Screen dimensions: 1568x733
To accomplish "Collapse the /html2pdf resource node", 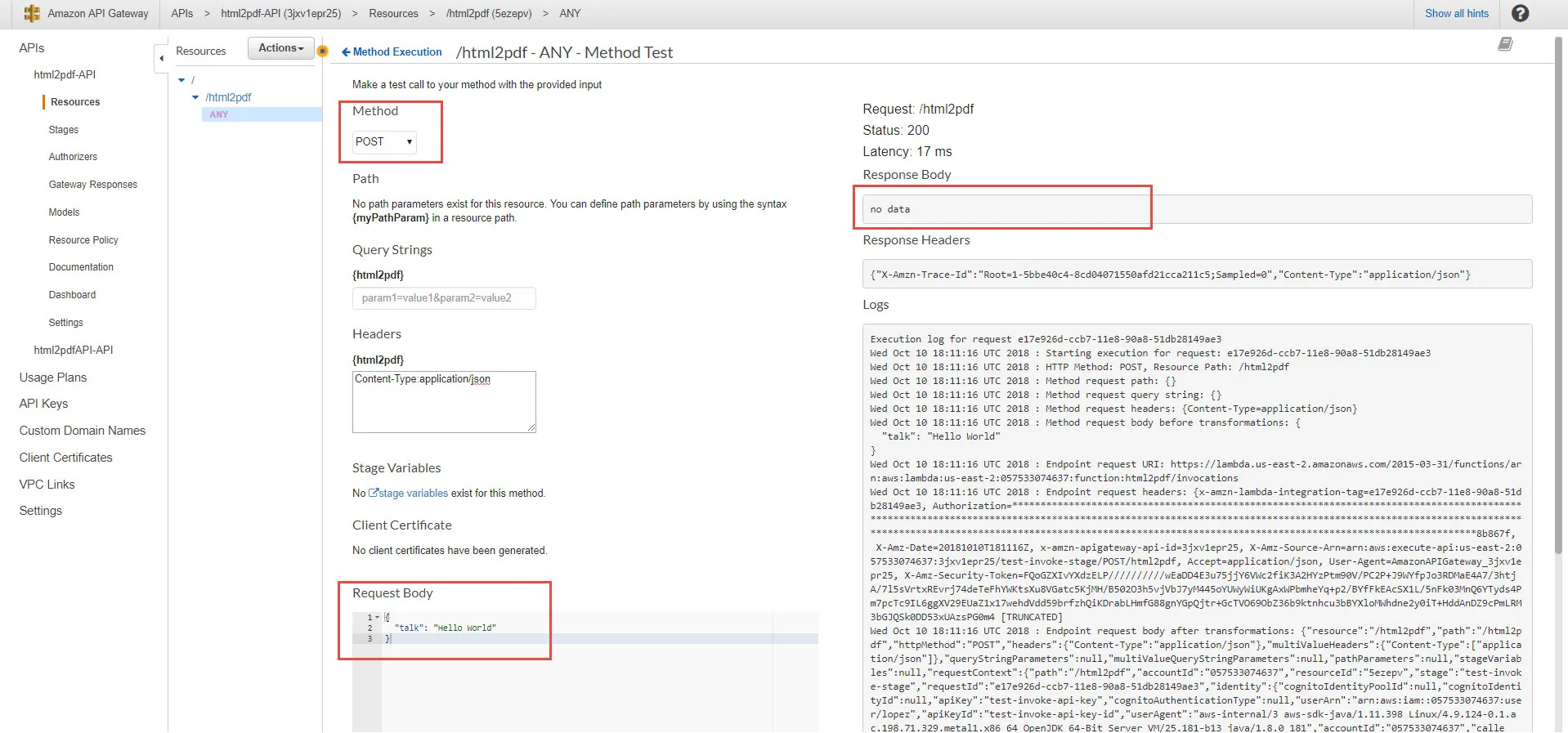I will click(195, 97).
